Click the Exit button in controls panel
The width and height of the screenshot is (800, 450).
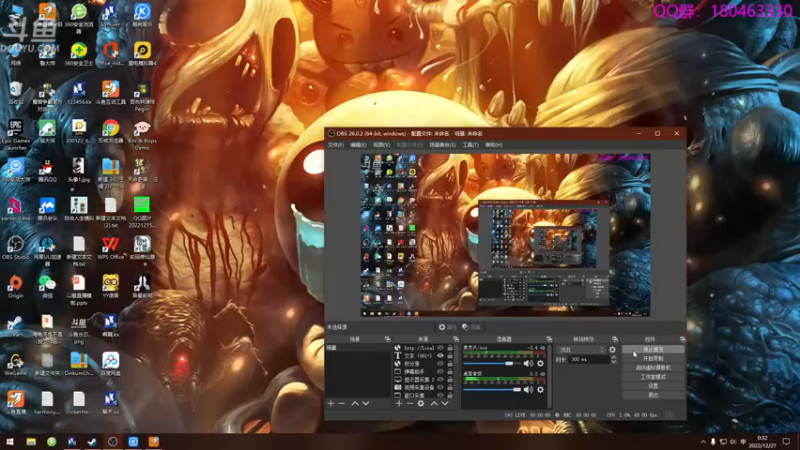pyautogui.click(x=653, y=395)
